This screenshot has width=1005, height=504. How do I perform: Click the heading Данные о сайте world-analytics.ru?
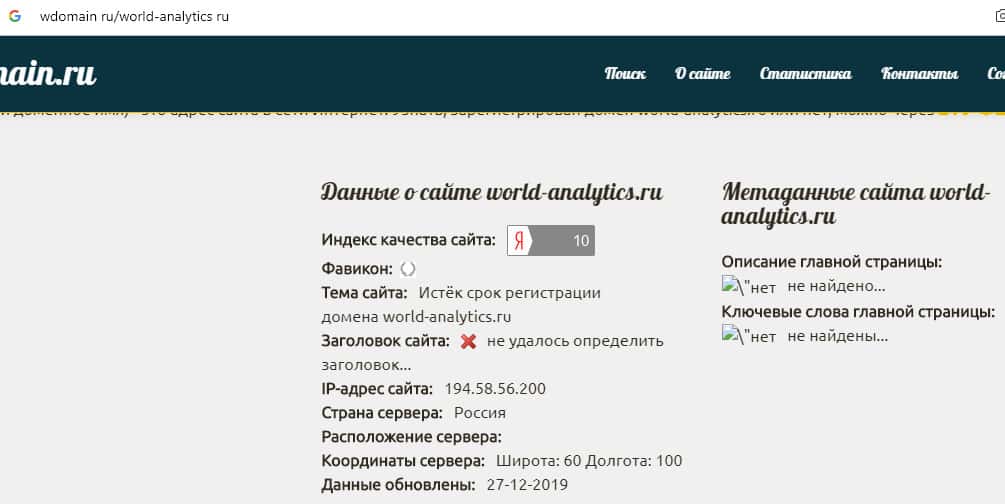(x=492, y=192)
